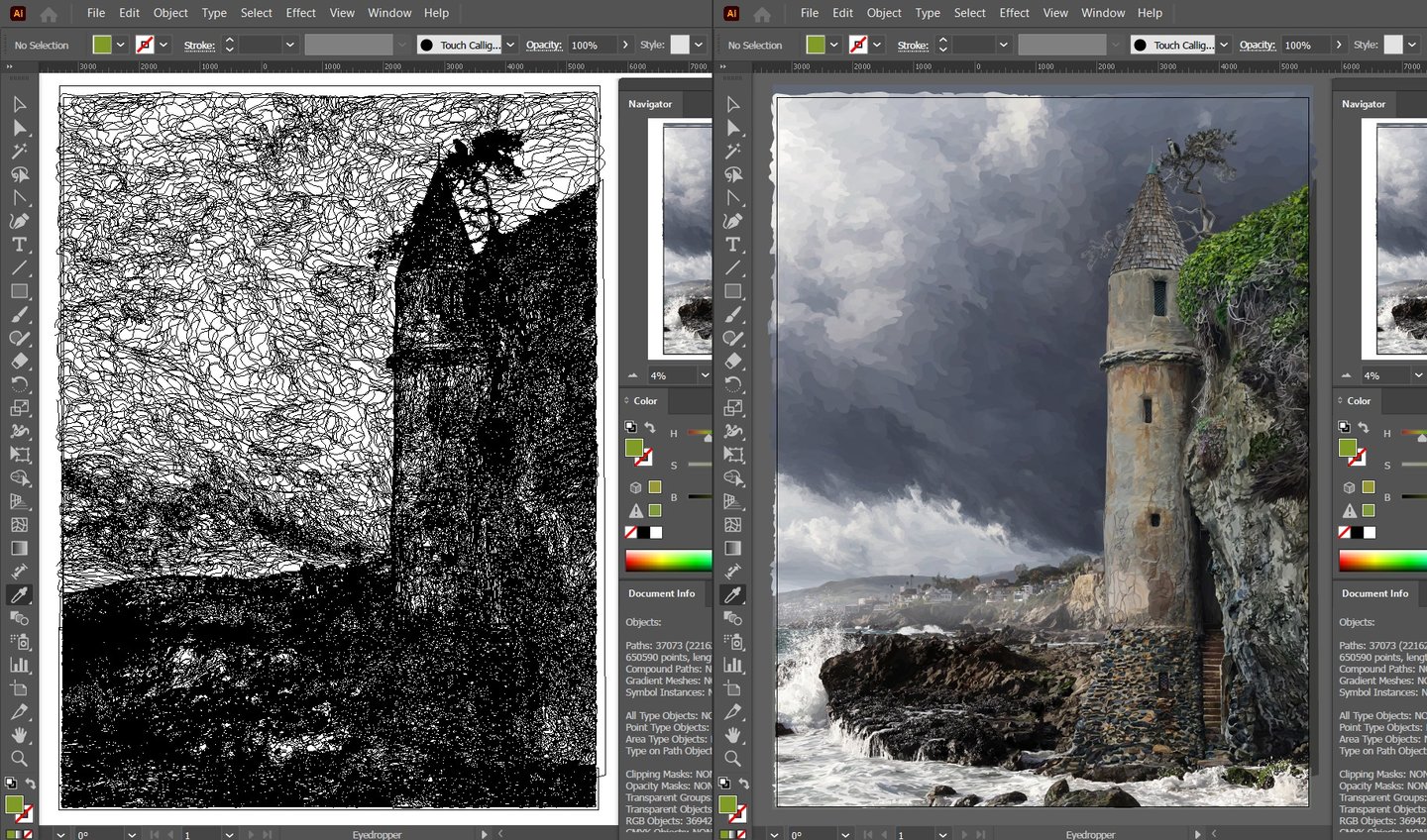Select the Perspective Grid tool in right window
The image size is (1427, 840).
(x=732, y=501)
